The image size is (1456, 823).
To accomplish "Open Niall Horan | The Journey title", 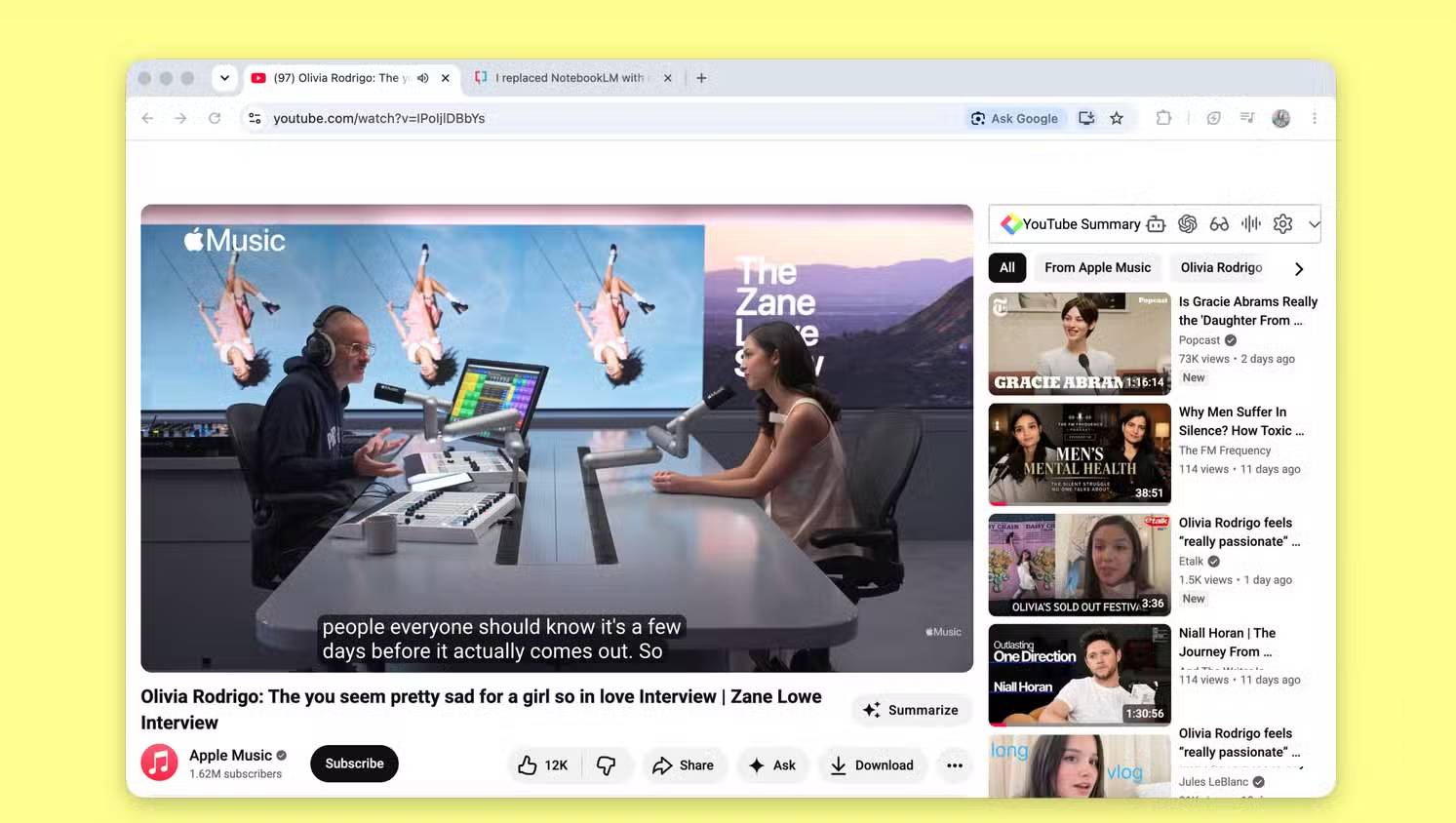I will click(1228, 643).
